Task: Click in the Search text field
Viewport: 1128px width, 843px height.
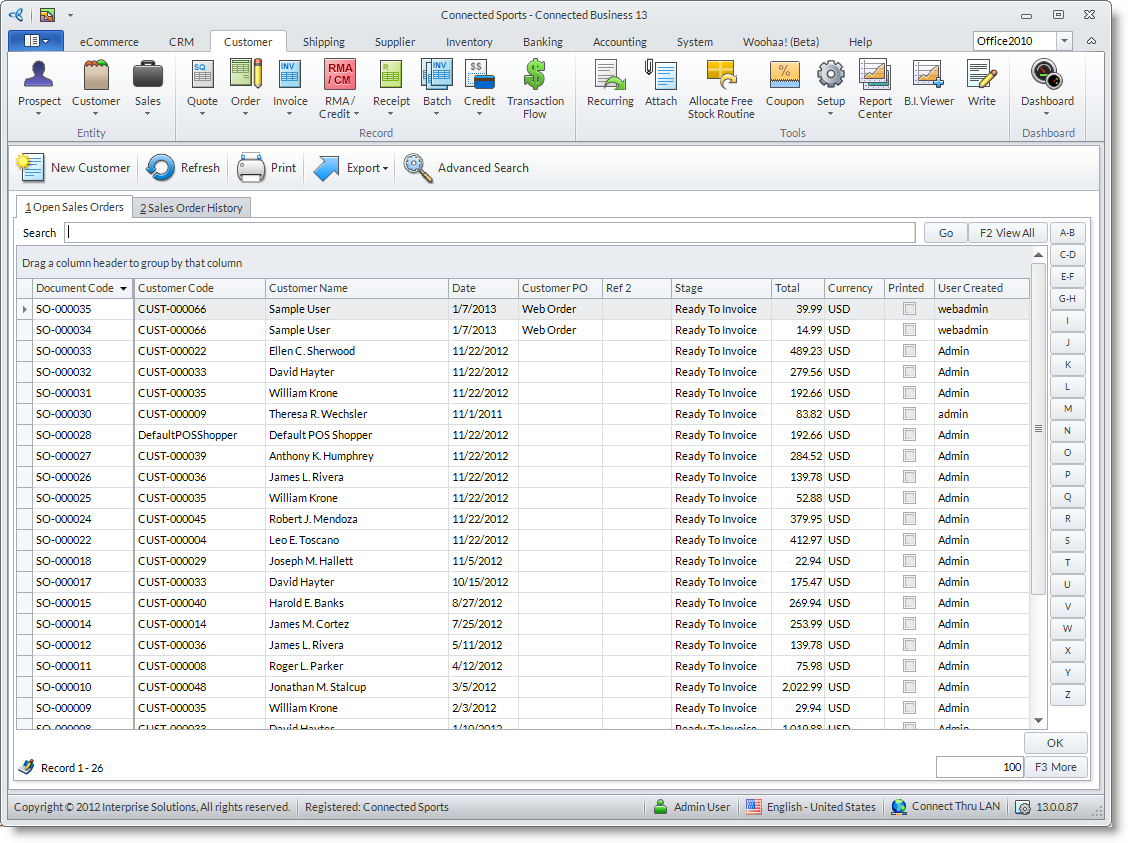Action: pos(490,233)
